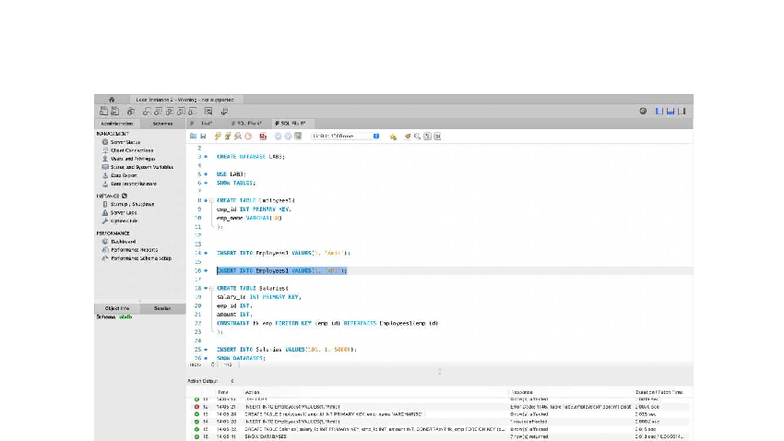This screenshot has height=441, width=784.
Task: Rollback the transaction icon
Action: 288,136
